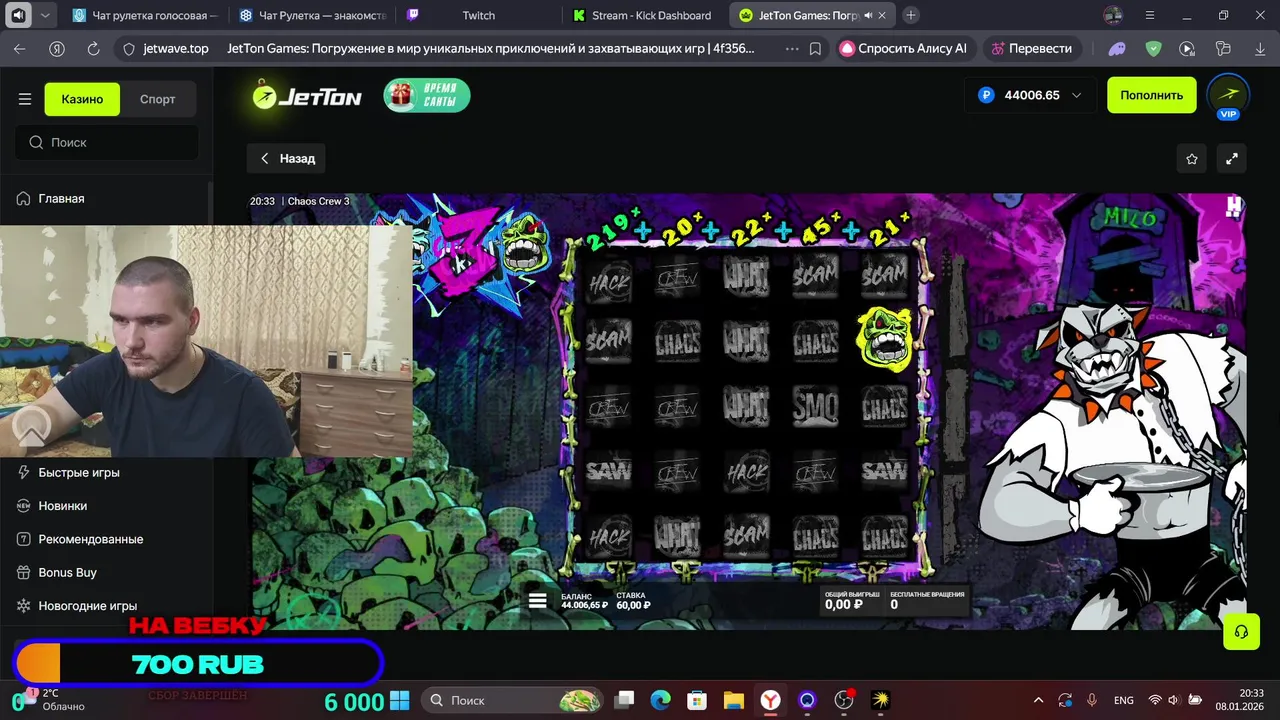Screen dimensions: 1280x720
Task: Open Рекомендованные in the sidebar
Action: click(x=91, y=539)
